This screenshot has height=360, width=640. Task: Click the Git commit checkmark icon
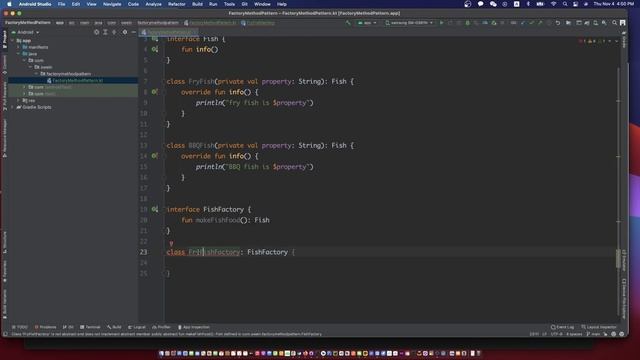[x=531, y=23]
